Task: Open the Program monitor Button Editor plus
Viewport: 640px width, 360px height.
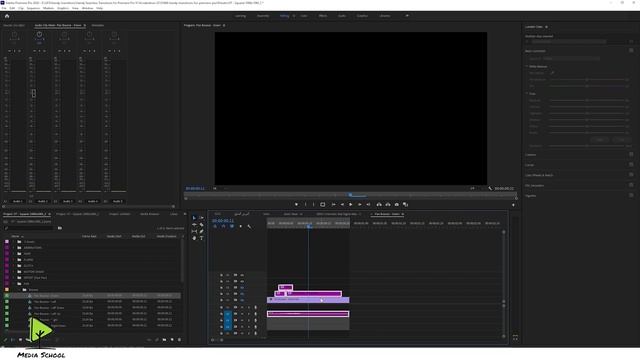Action: (513, 205)
